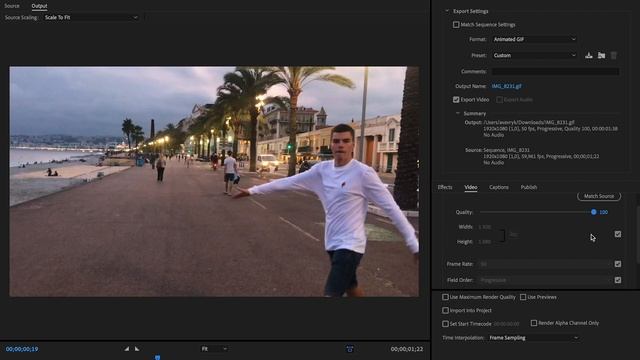640x360 pixels.
Task: Toggle the Width/Height match source checkbox
Action: [618, 234]
